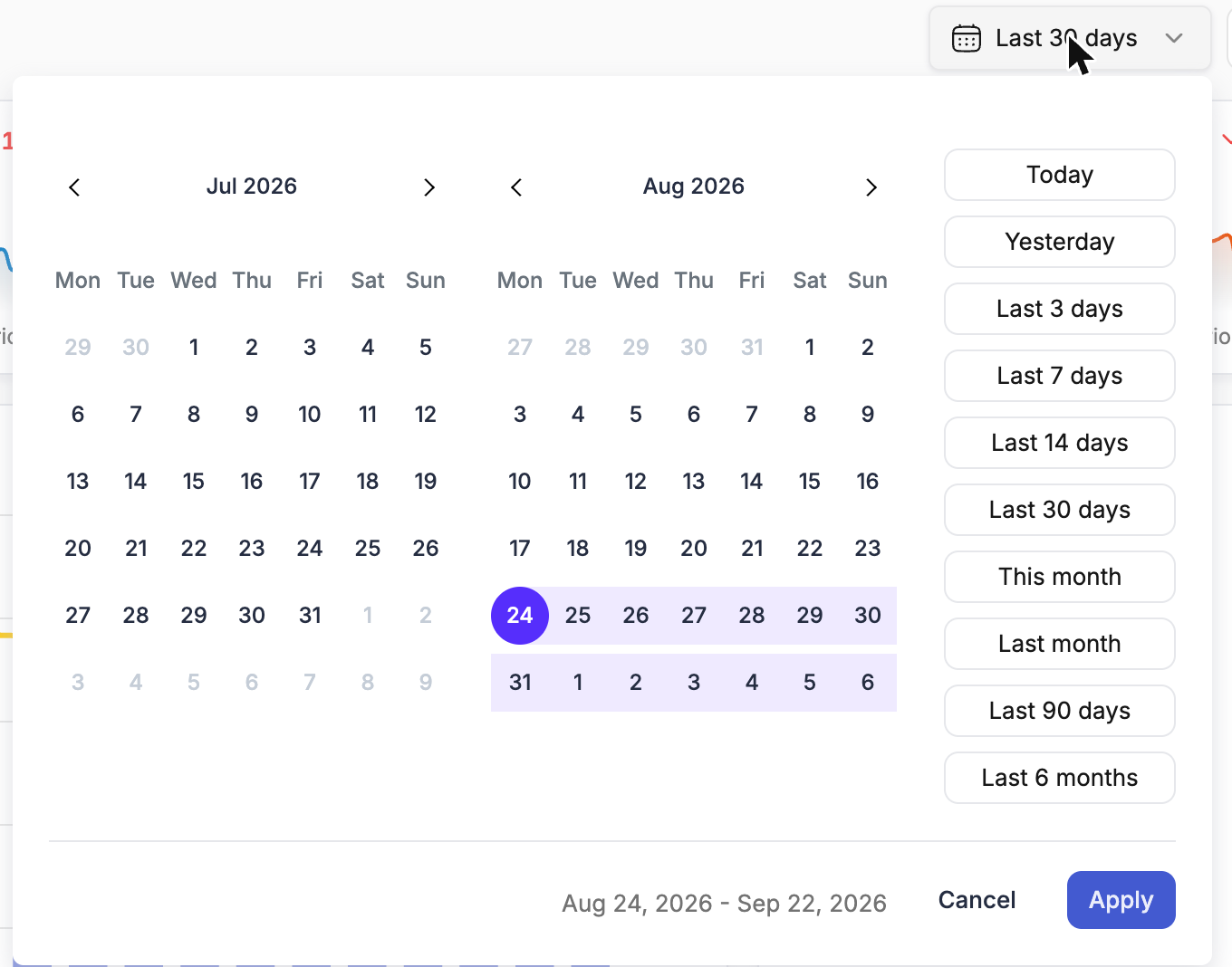Select July 26 in the calendar

426,548
